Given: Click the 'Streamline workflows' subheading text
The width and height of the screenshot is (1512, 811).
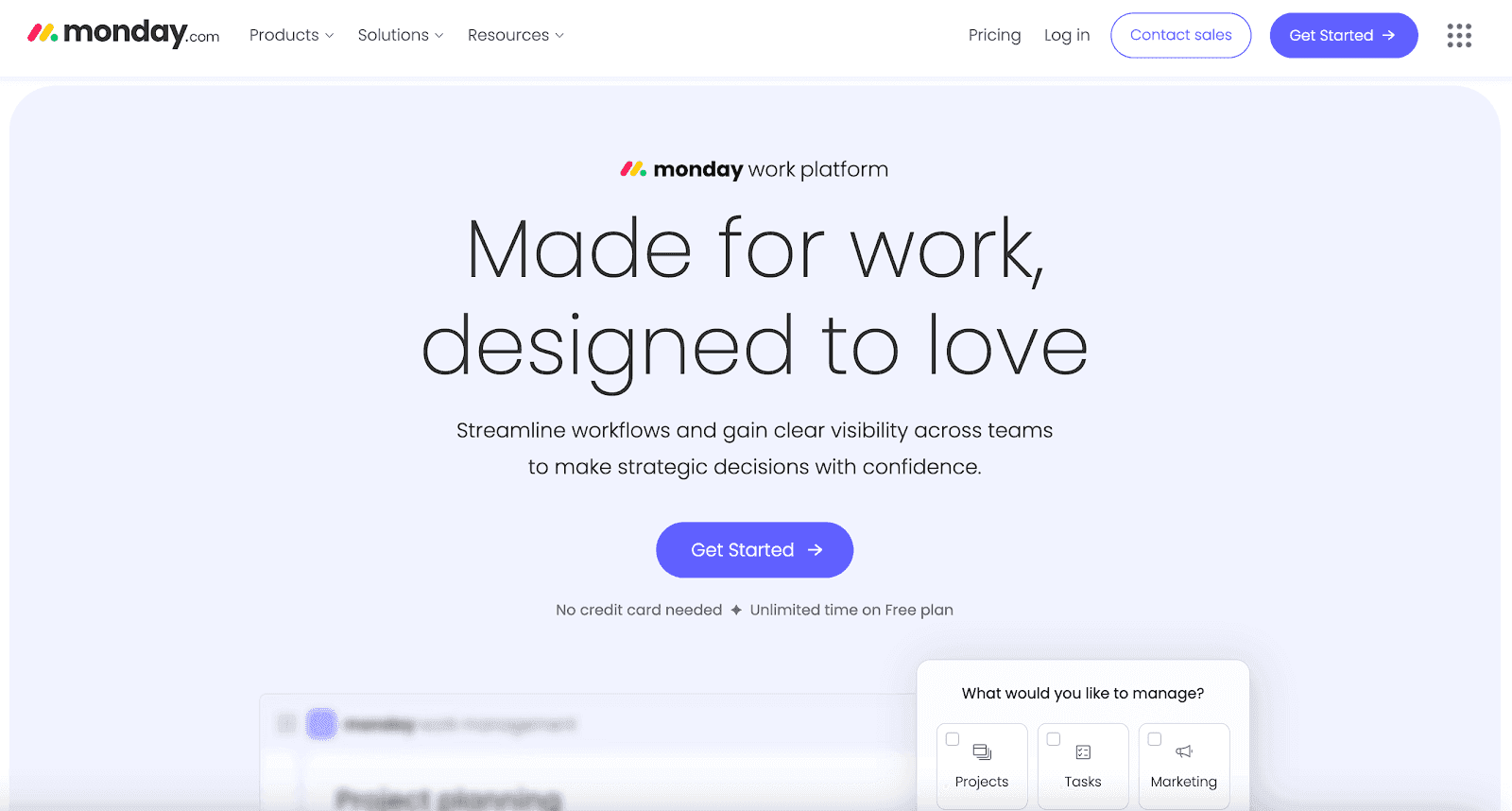Looking at the screenshot, I should 755,448.
